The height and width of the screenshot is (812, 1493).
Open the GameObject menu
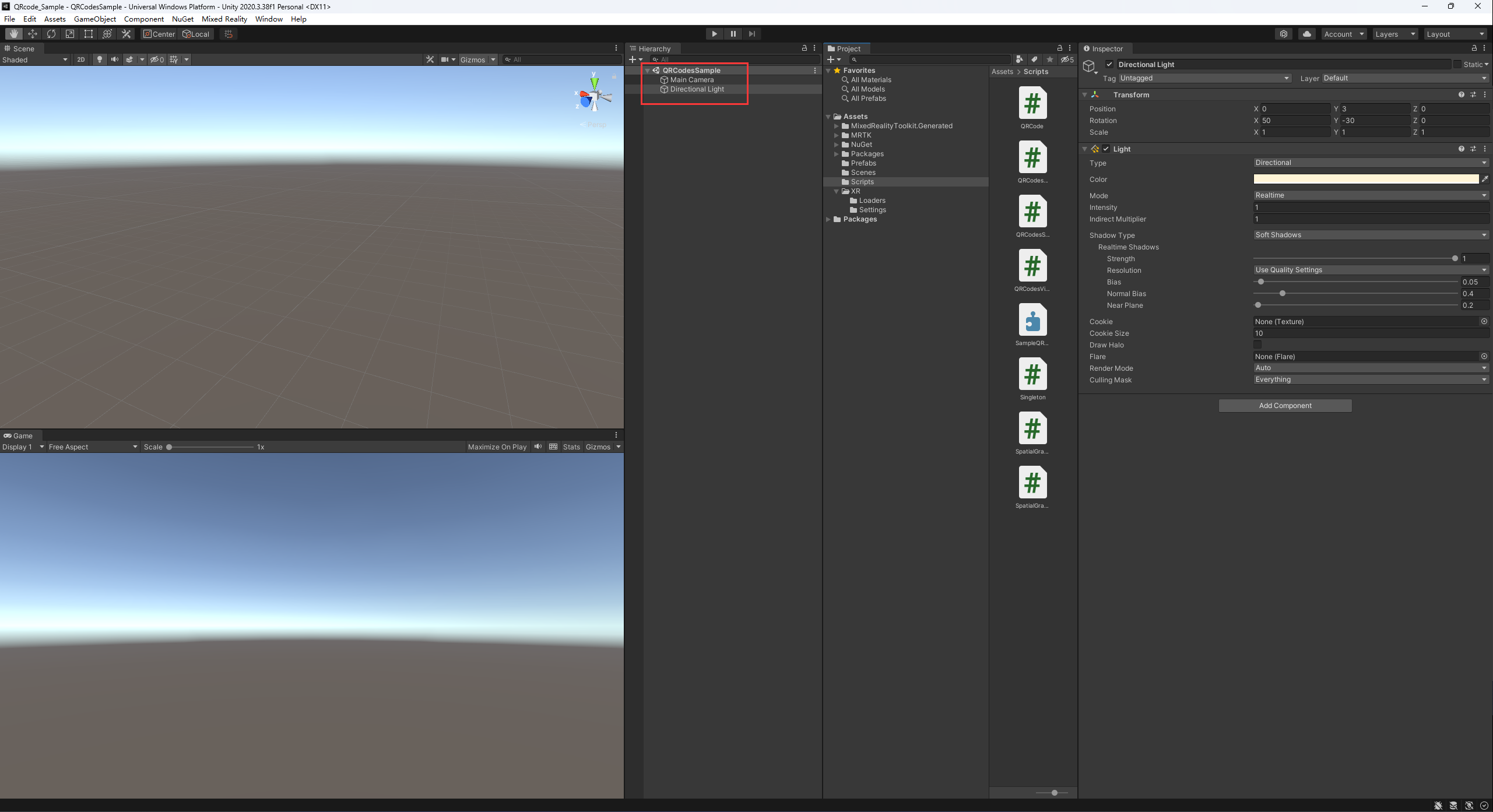click(x=94, y=19)
